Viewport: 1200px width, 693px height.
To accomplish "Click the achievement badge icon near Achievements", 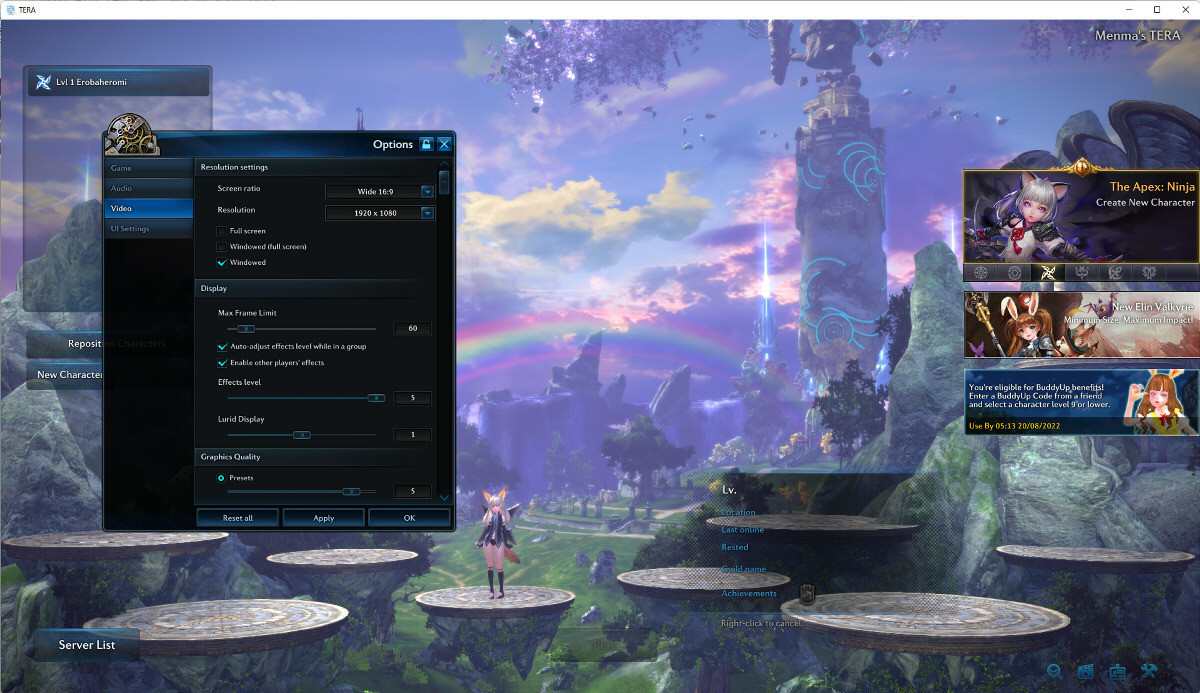I will click(808, 594).
